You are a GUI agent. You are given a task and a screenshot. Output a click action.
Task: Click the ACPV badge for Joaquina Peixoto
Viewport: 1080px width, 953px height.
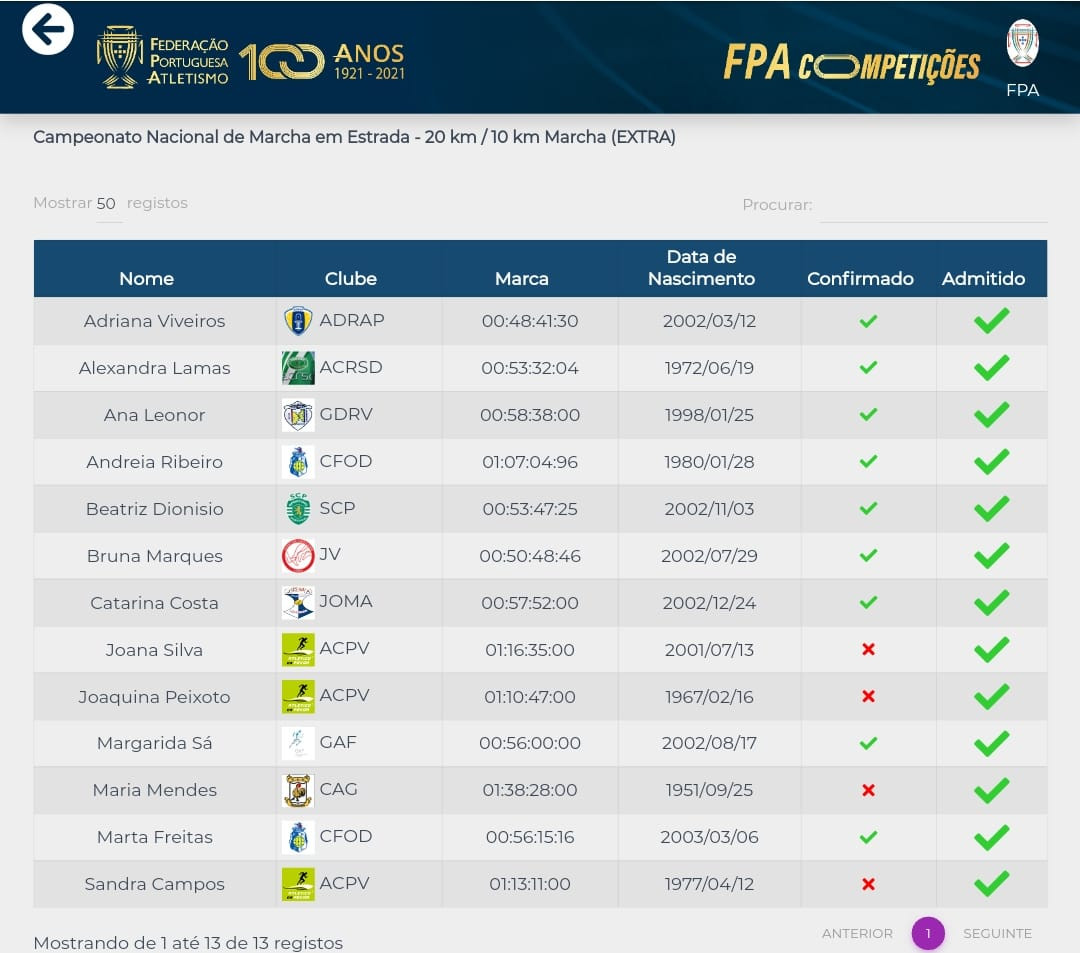298,696
